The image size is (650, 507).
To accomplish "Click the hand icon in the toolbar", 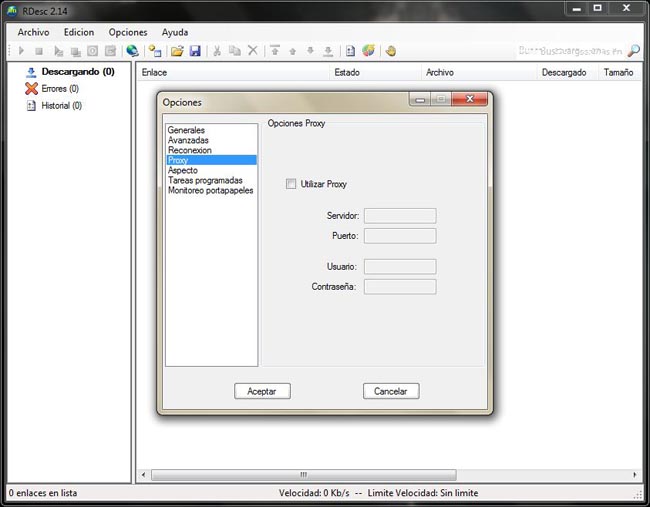I will (390, 50).
